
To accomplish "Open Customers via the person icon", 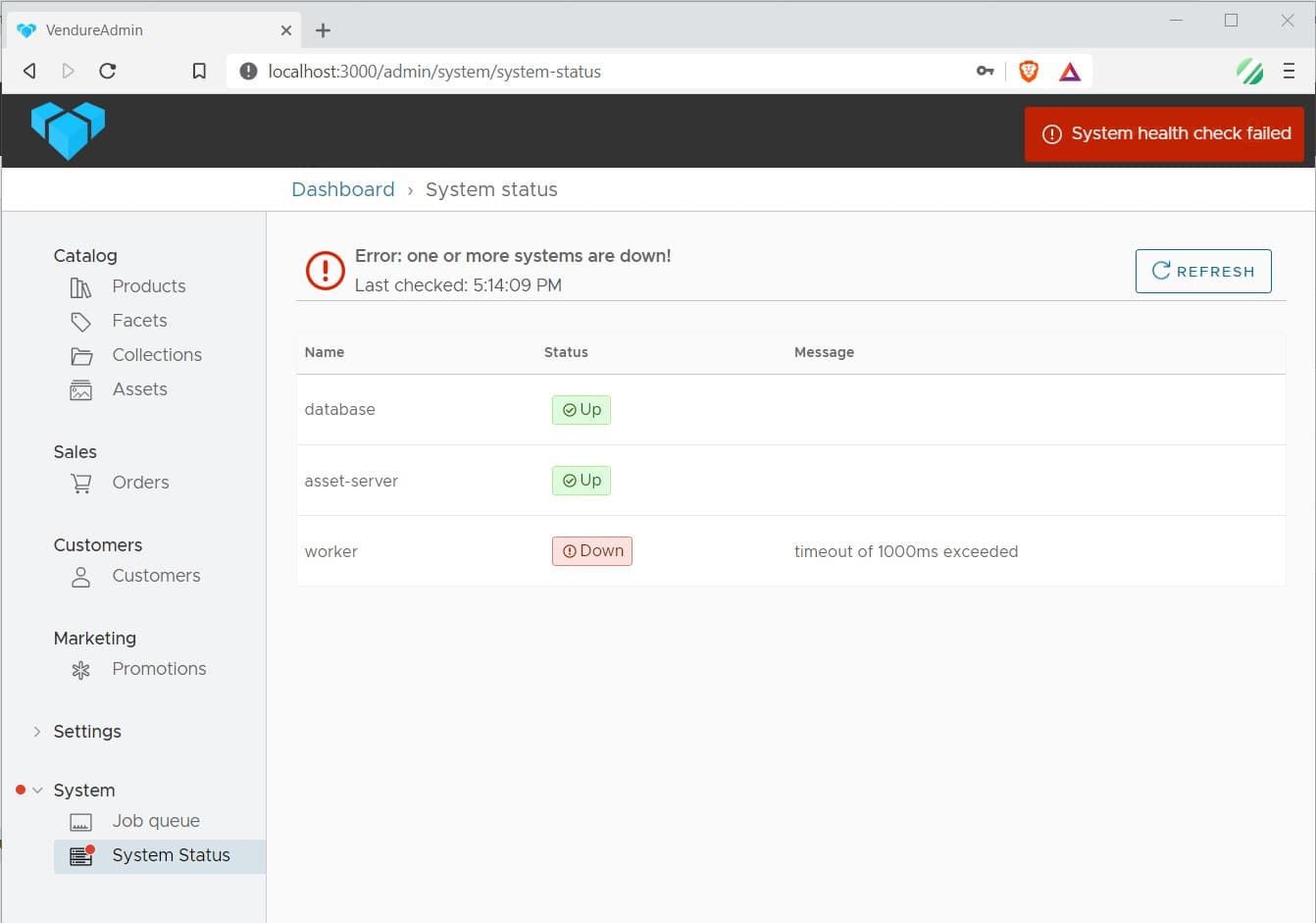I will (x=80, y=577).
